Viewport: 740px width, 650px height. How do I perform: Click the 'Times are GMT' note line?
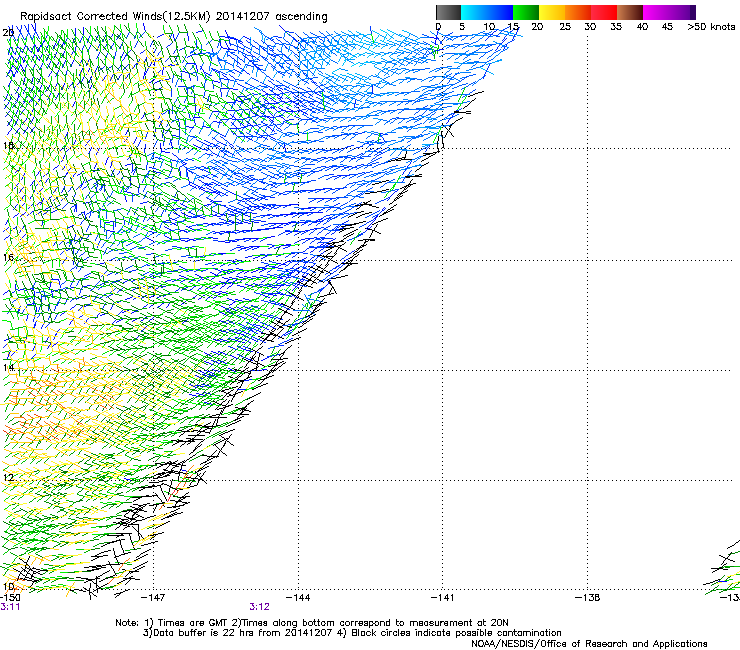point(312,623)
